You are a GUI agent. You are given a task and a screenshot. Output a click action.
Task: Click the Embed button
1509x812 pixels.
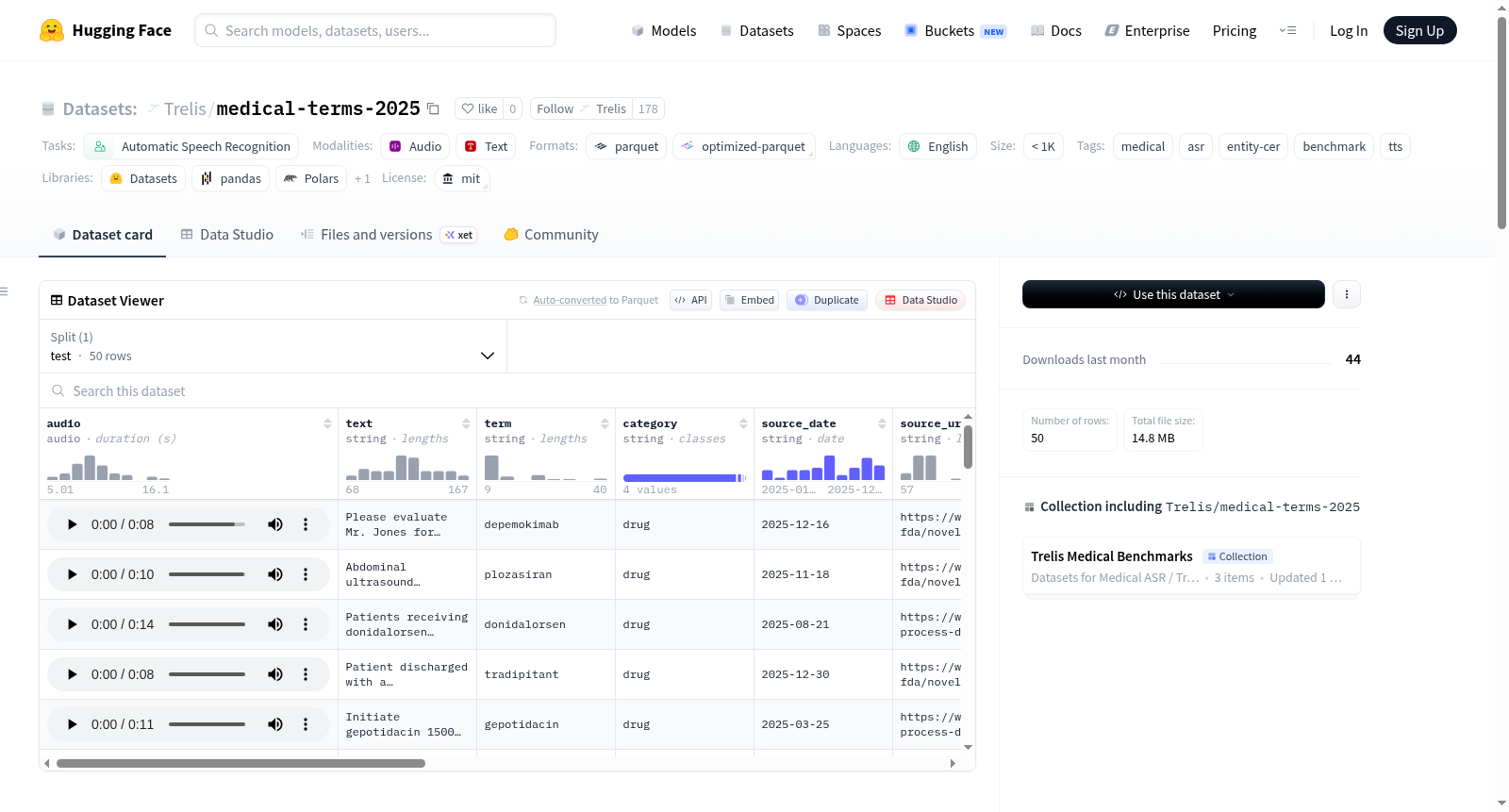click(749, 300)
